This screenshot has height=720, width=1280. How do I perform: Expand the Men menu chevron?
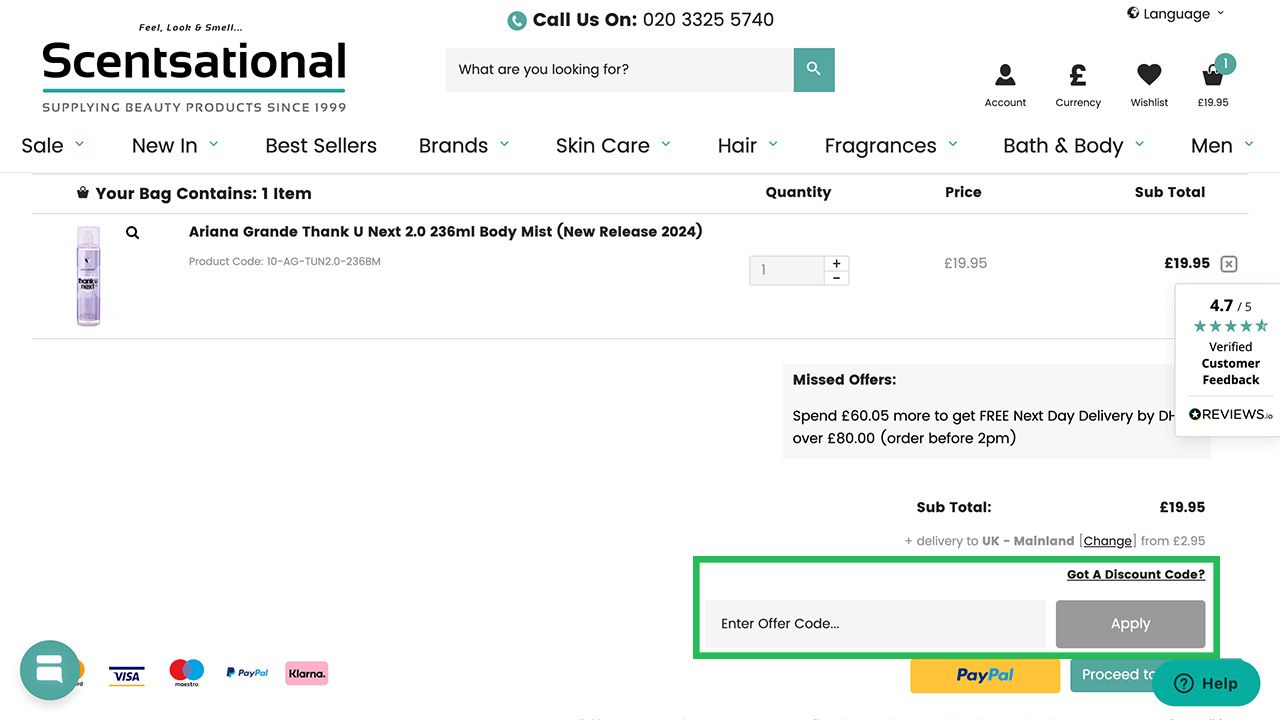[x=1249, y=145]
